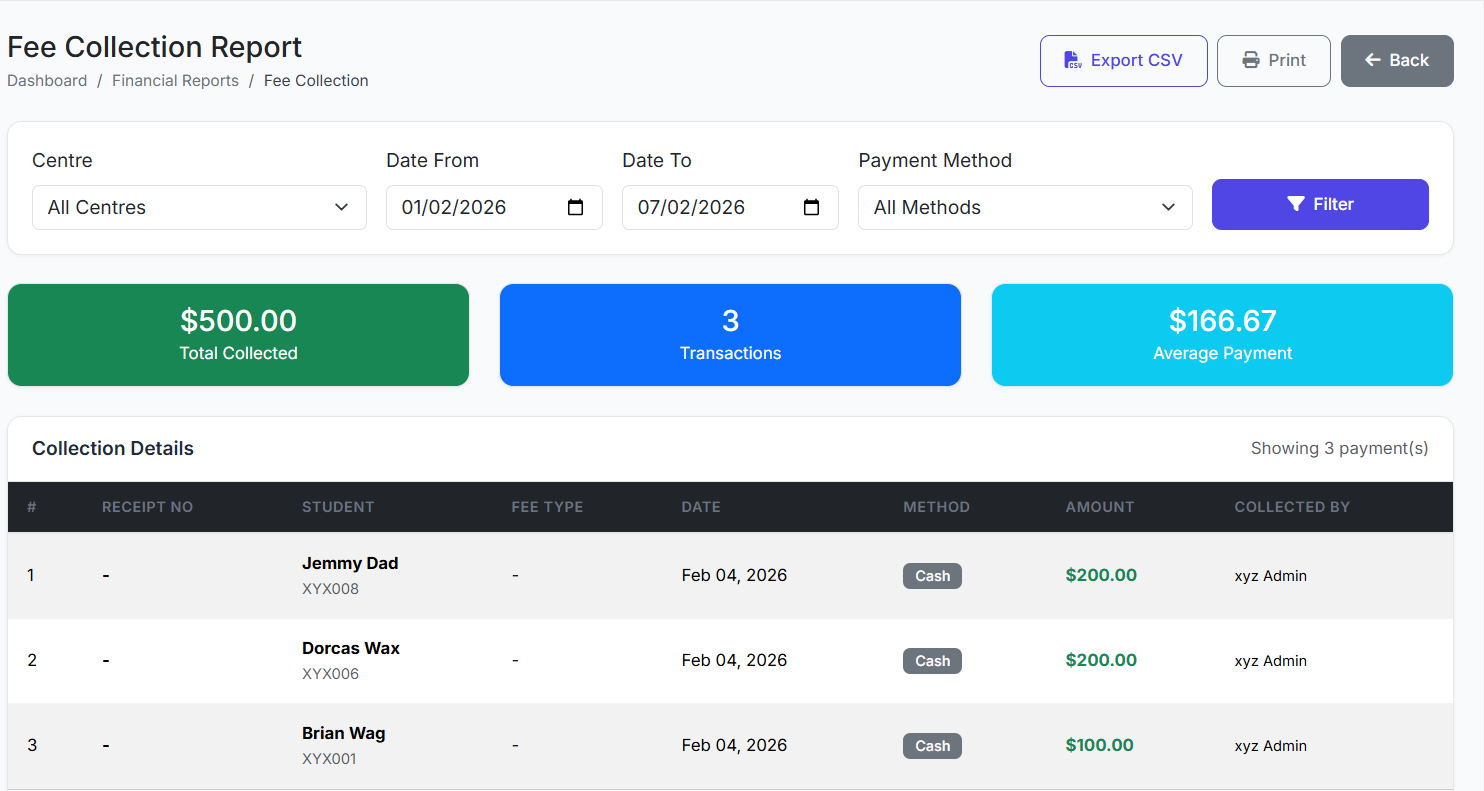Open Financial Reports breadcrumb link

pyautogui.click(x=175, y=81)
